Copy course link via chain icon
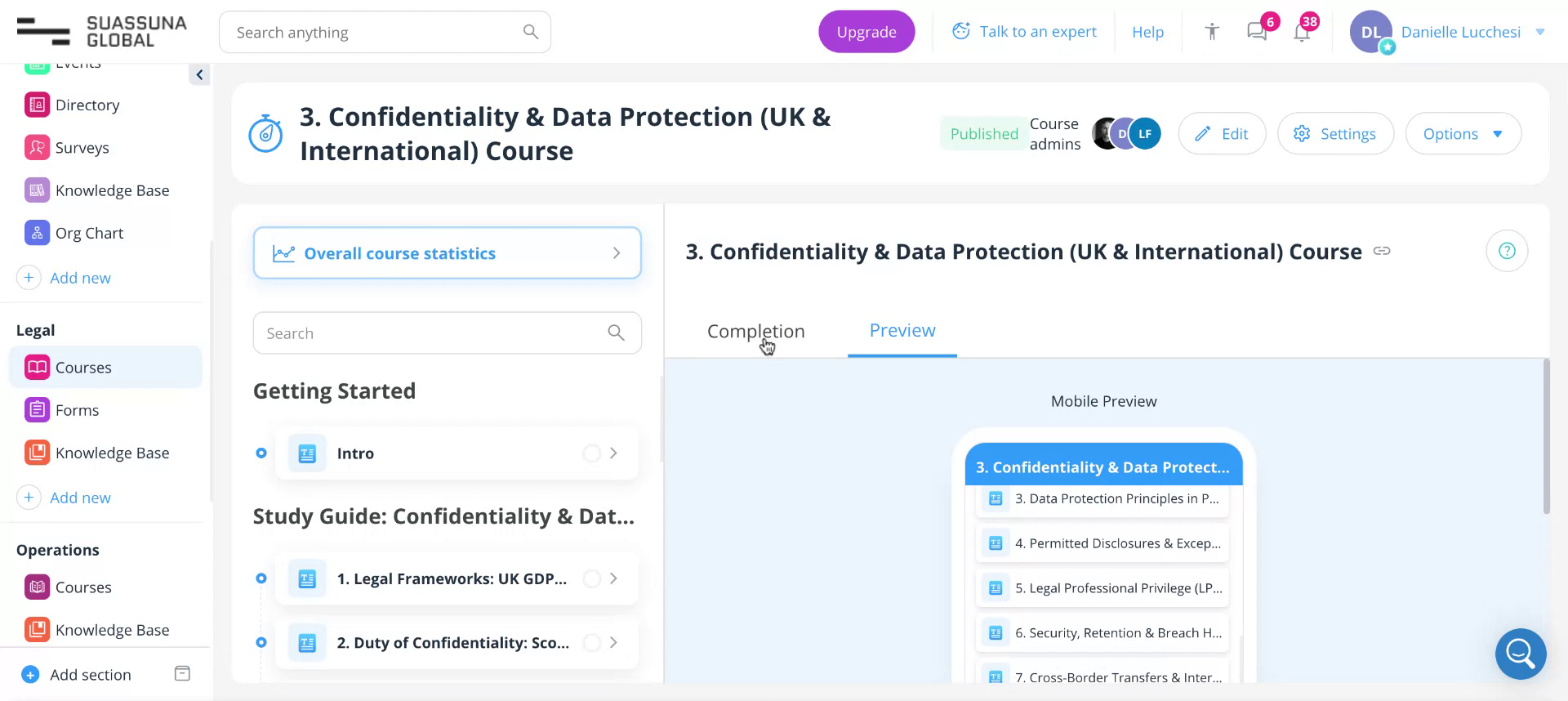Screen dimensions: 1568x701 tap(1382, 251)
